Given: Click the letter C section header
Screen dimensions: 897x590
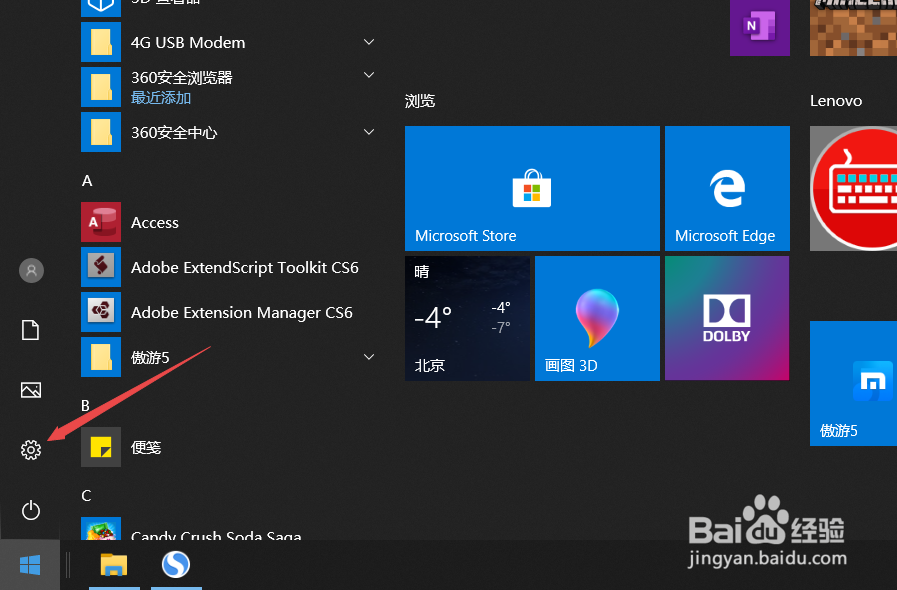Looking at the screenshot, I should pos(86,496).
